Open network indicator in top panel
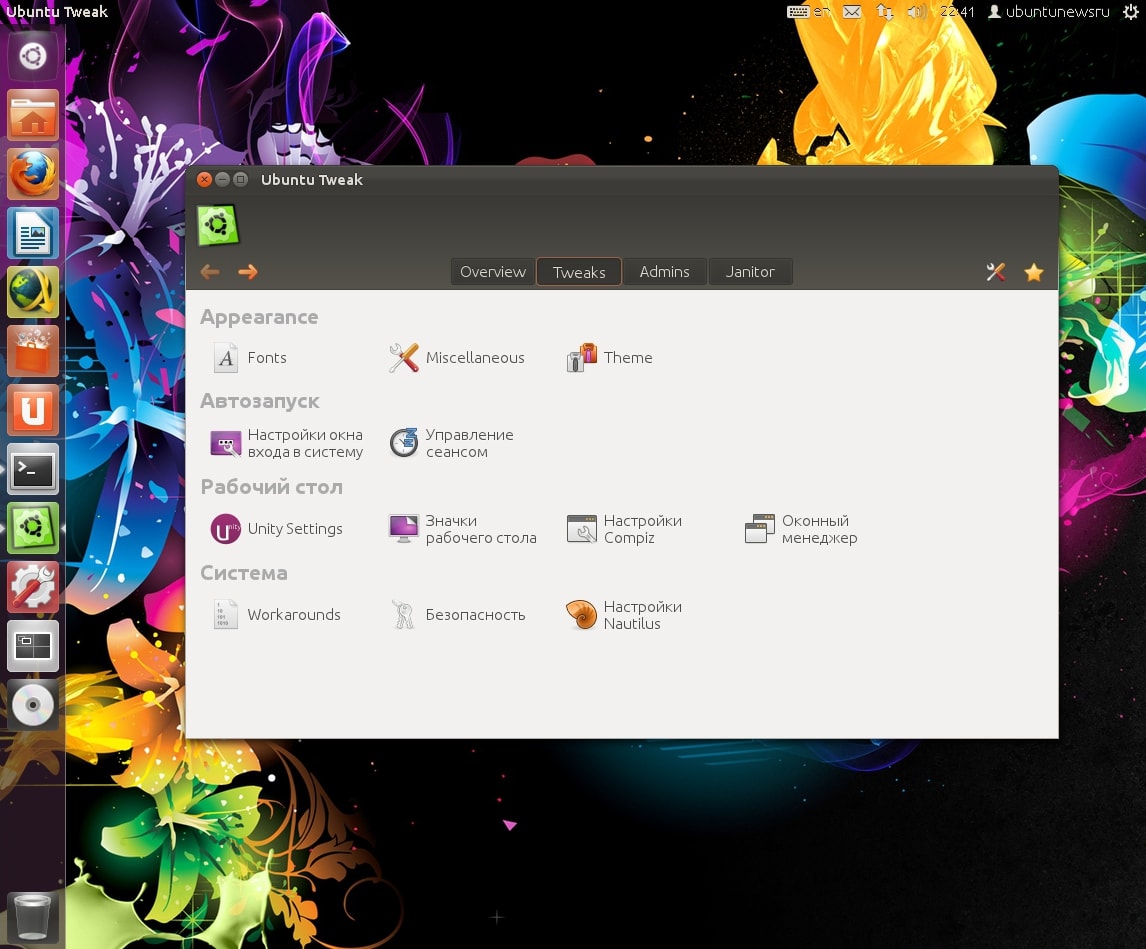The image size is (1146, 949). coord(884,12)
